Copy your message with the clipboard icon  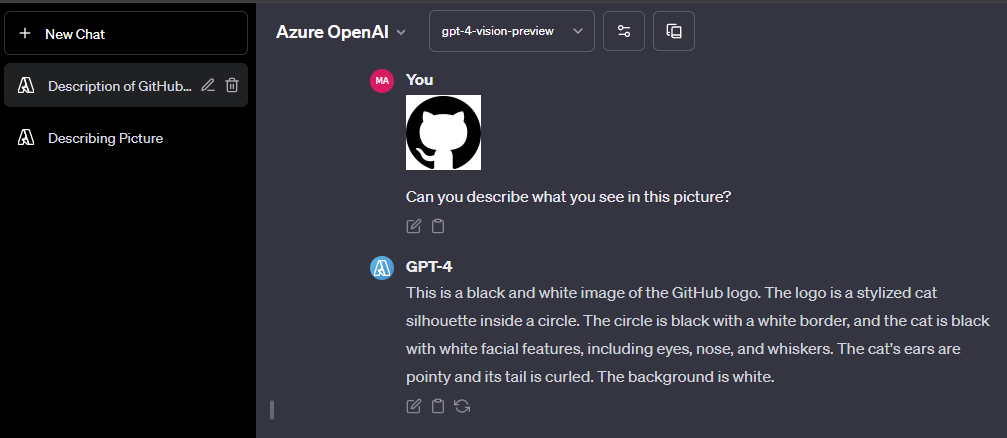437,226
